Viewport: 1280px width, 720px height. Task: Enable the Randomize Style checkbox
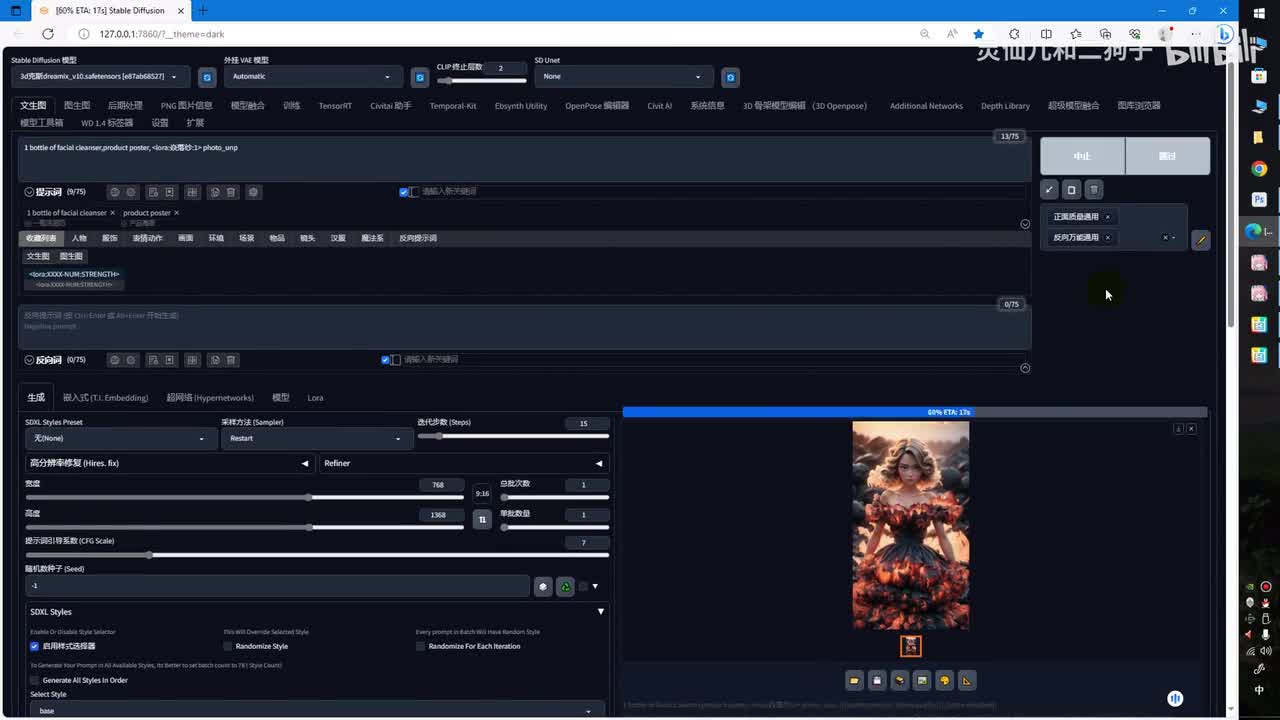pyautogui.click(x=228, y=646)
